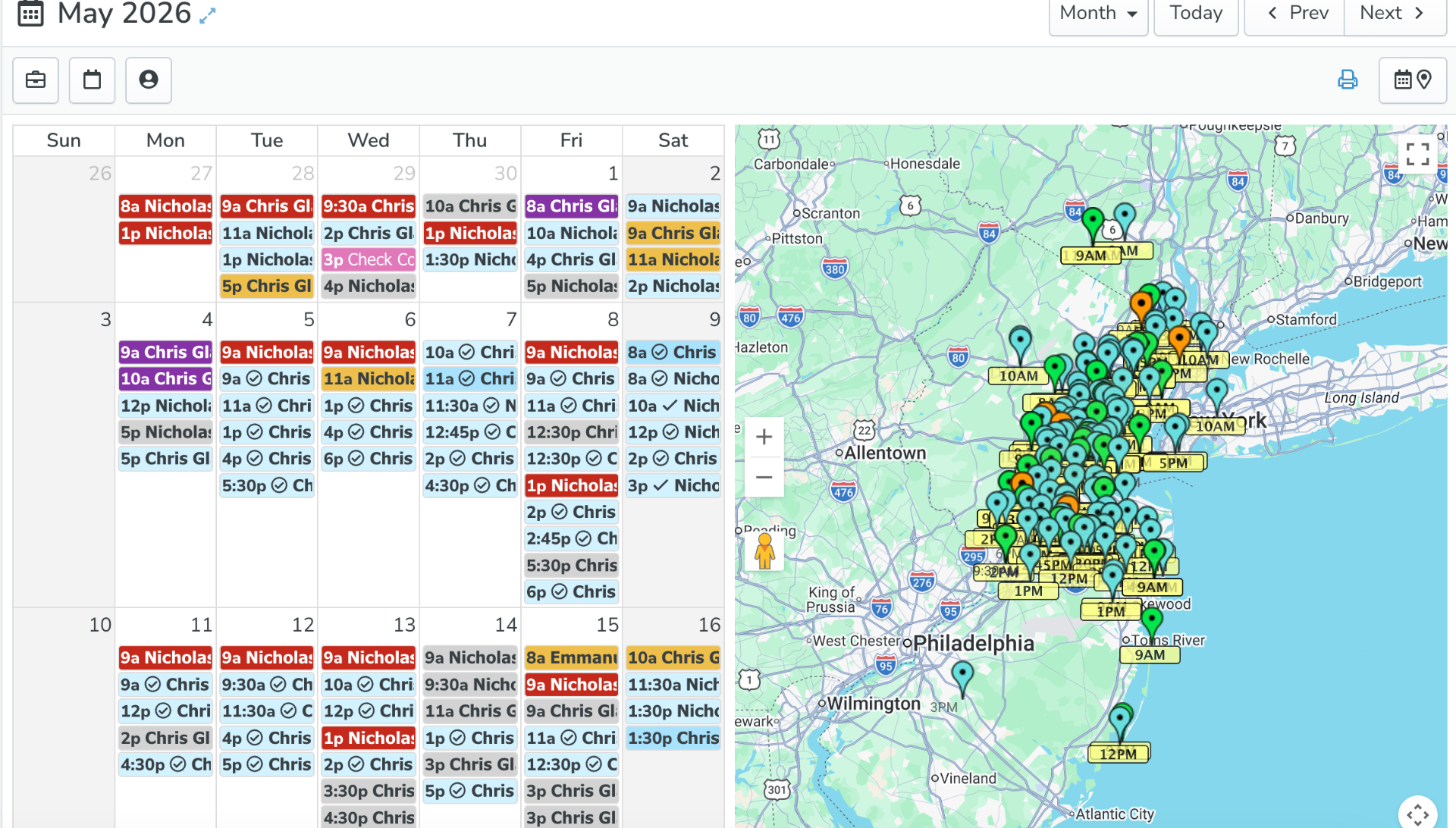This screenshot has width=1456, height=828.
Task: Open the 12p Nichol event on May 4
Action: pyautogui.click(x=165, y=406)
